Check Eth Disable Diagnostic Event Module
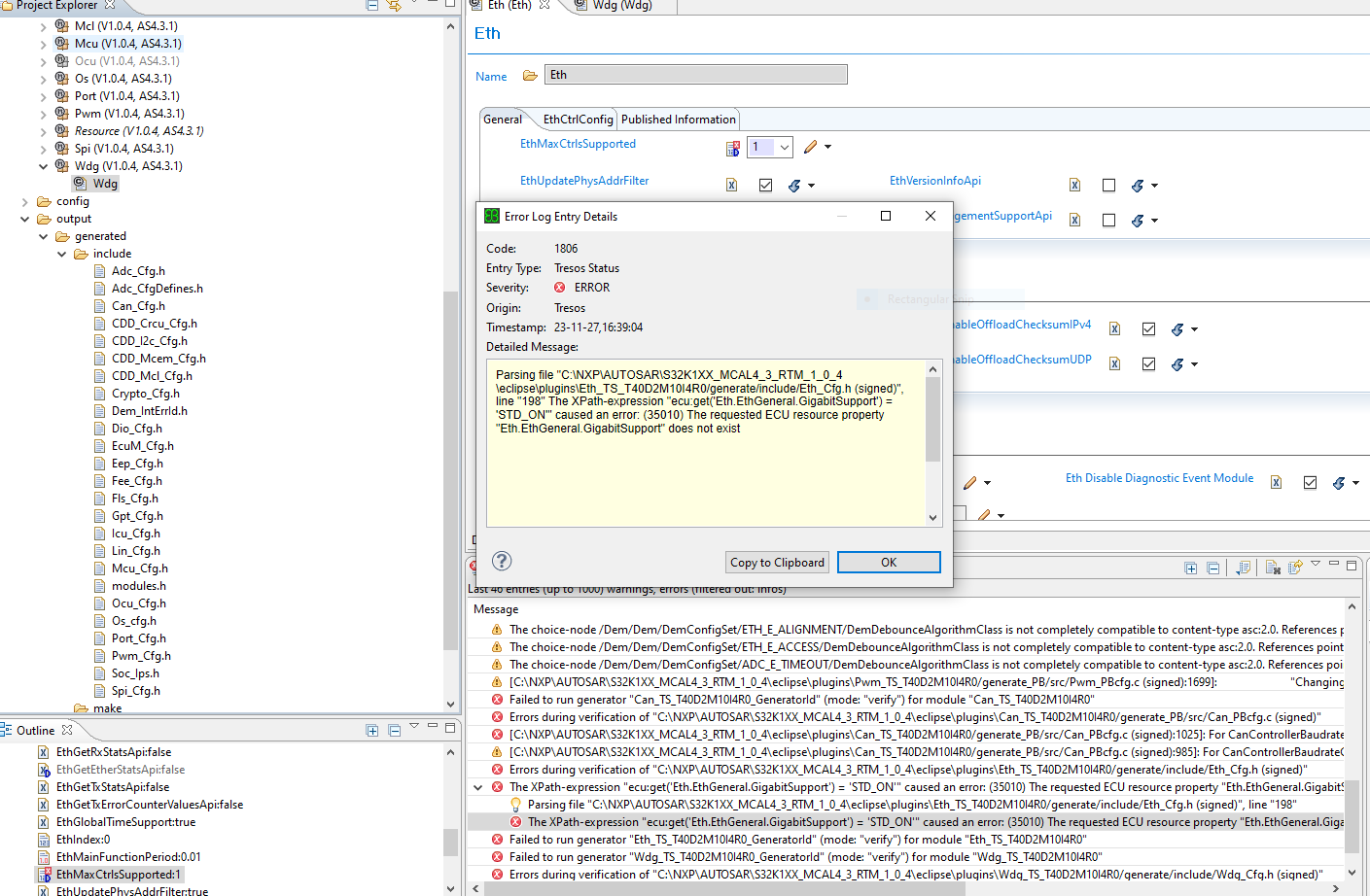The image size is (1370, 896). [x=1310, y=481]
